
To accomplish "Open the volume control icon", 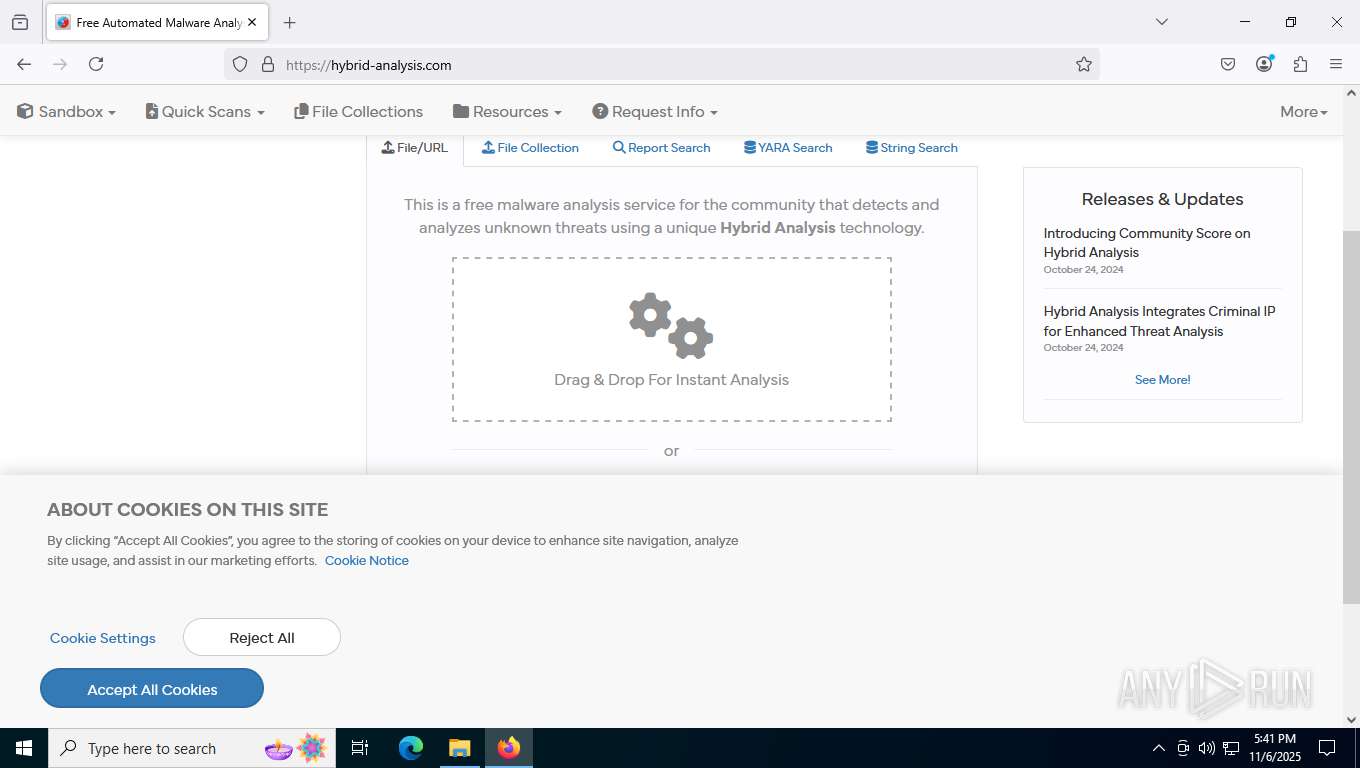I will pos(1207,748).
